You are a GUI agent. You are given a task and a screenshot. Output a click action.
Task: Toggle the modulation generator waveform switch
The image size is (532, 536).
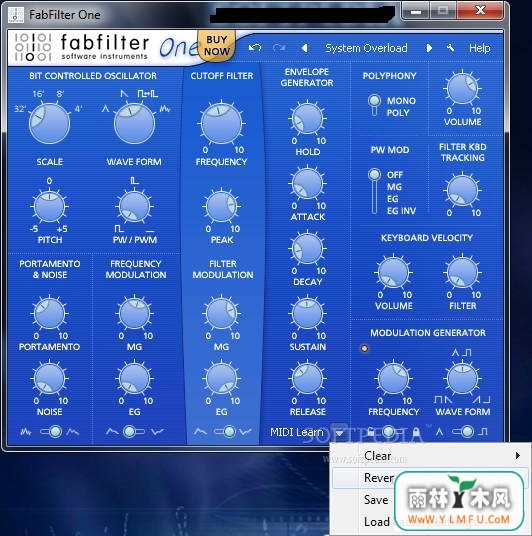click(463, 432)
